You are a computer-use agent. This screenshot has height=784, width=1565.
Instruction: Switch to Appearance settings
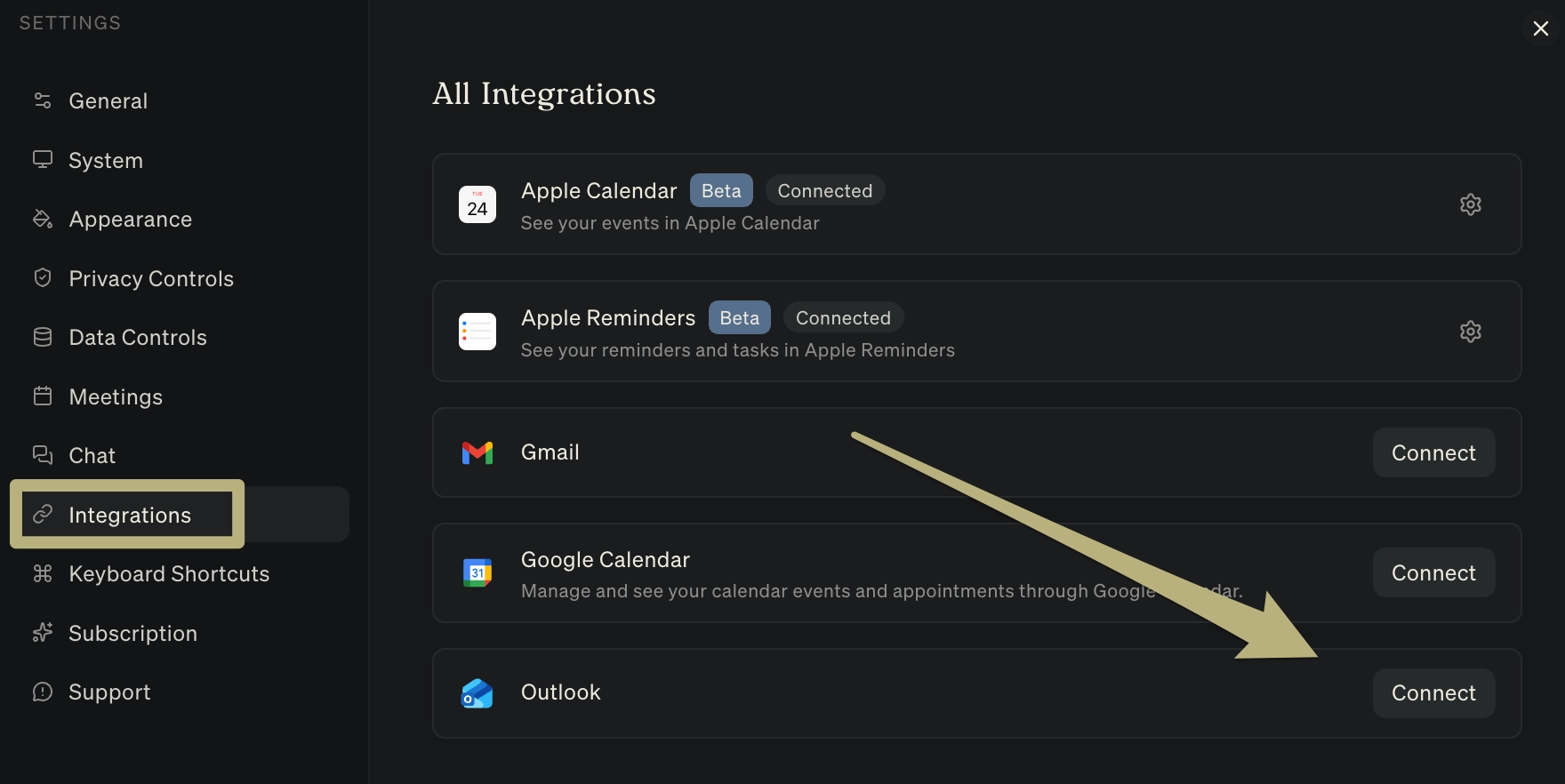pyautogui.click(x=130, y=220)
